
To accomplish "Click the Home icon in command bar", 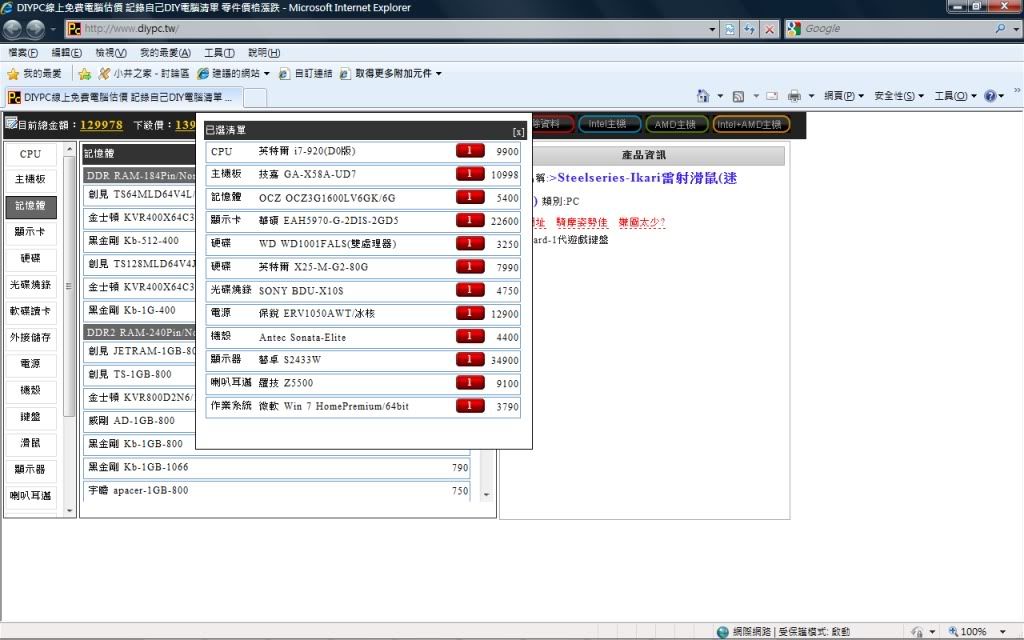I will (x=703, y=96).
